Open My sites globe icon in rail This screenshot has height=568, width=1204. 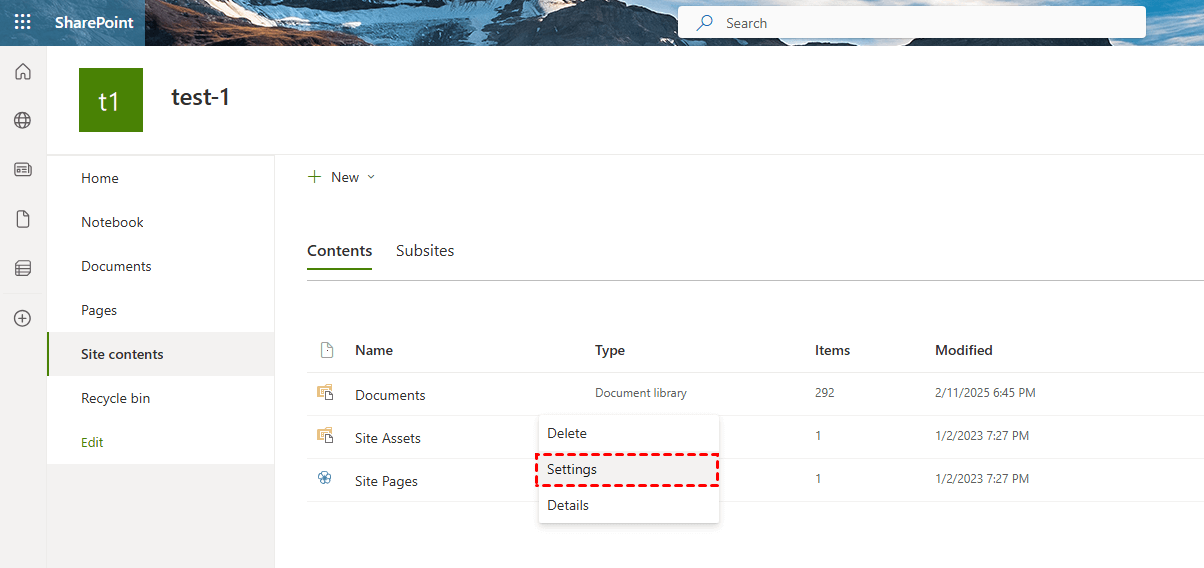[22, 120]
